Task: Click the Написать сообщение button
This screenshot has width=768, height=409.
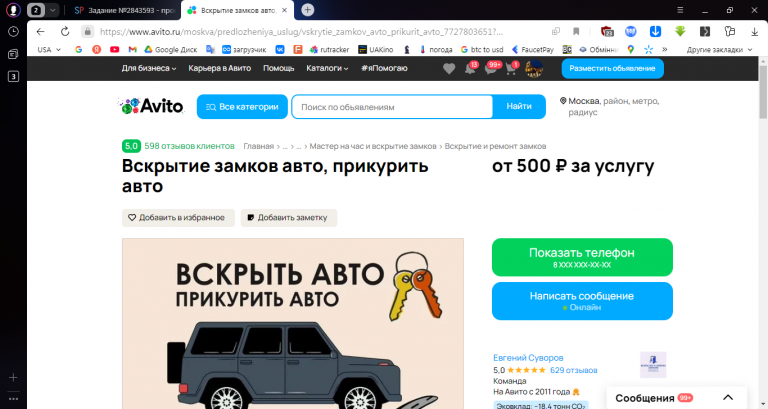Action: 582,301
